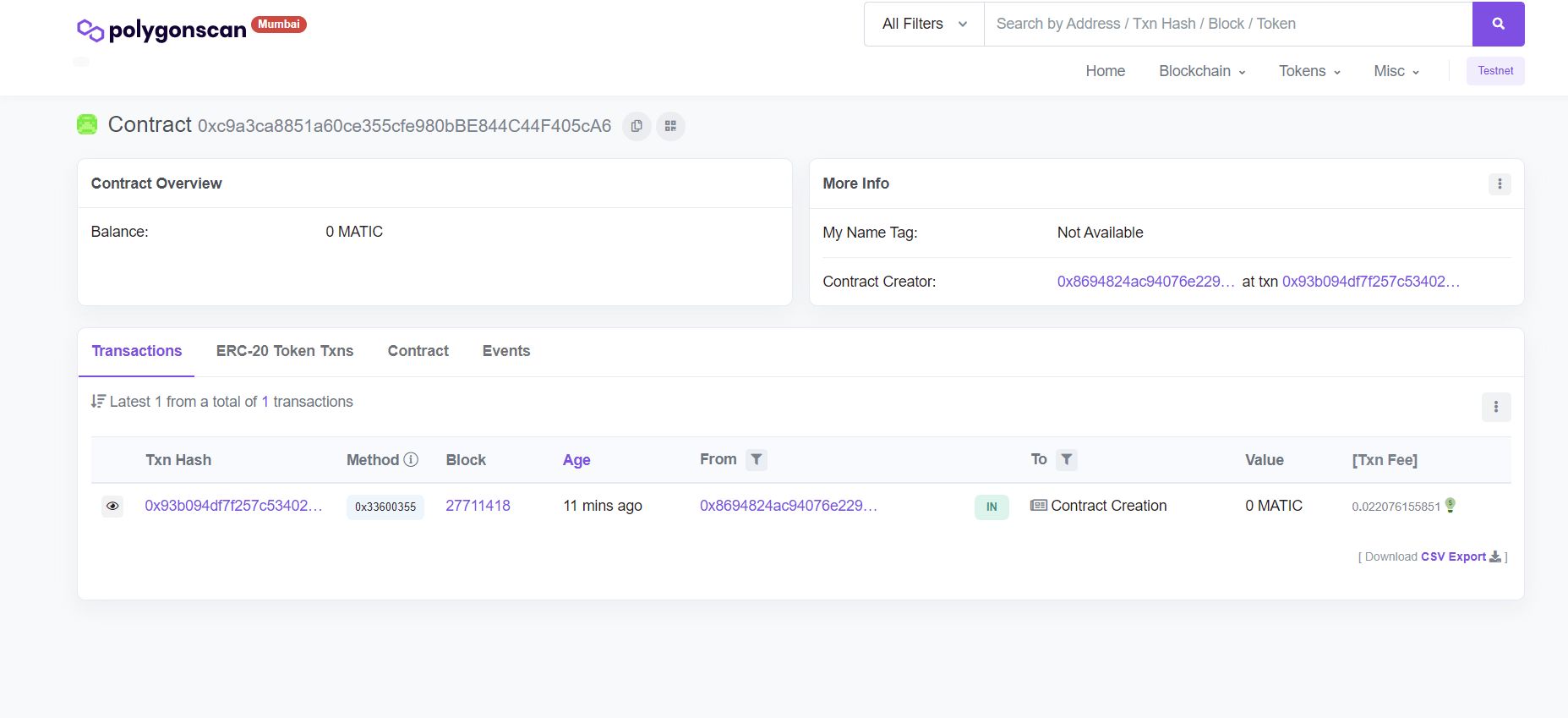Open the All Filters dropdown
The image size is (1568, 718).
(x=924, y=24)
